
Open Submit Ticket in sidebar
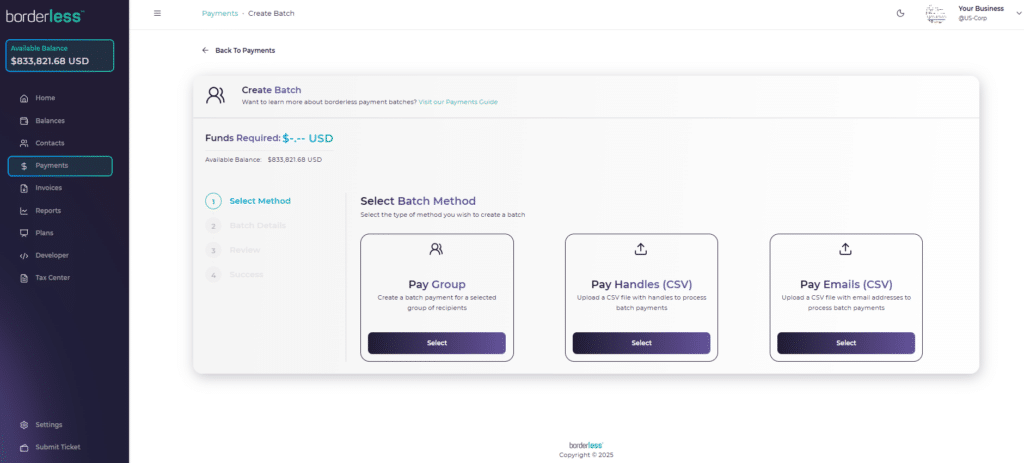pos(57,447)
